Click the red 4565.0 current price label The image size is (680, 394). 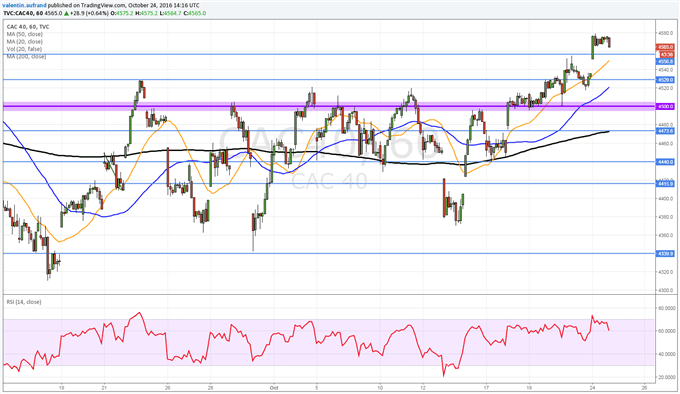[665, 47]
